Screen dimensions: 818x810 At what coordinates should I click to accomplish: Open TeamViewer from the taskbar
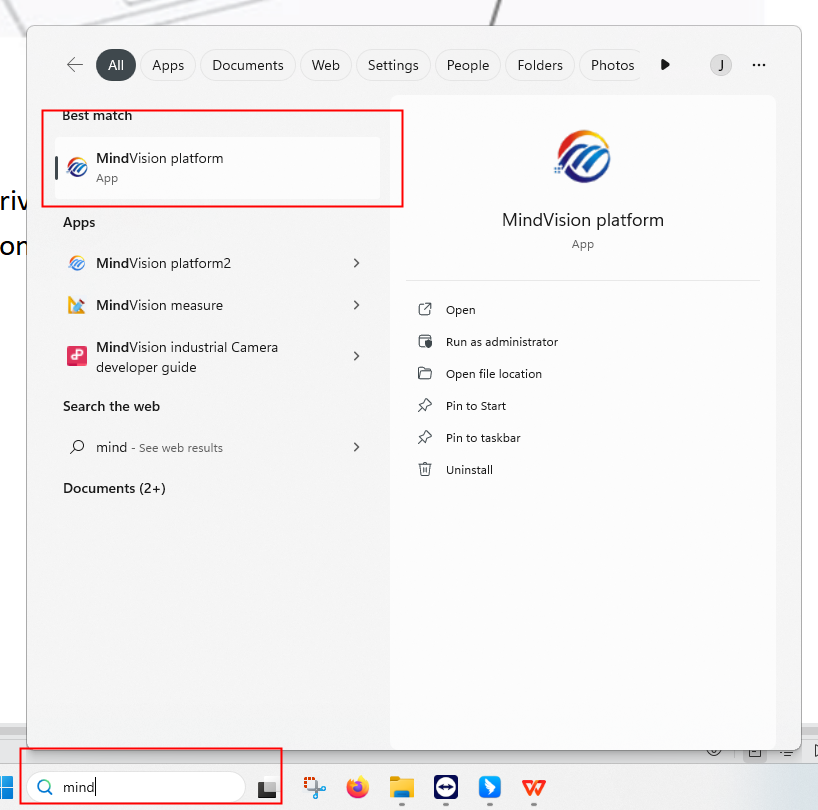point(446,787)
